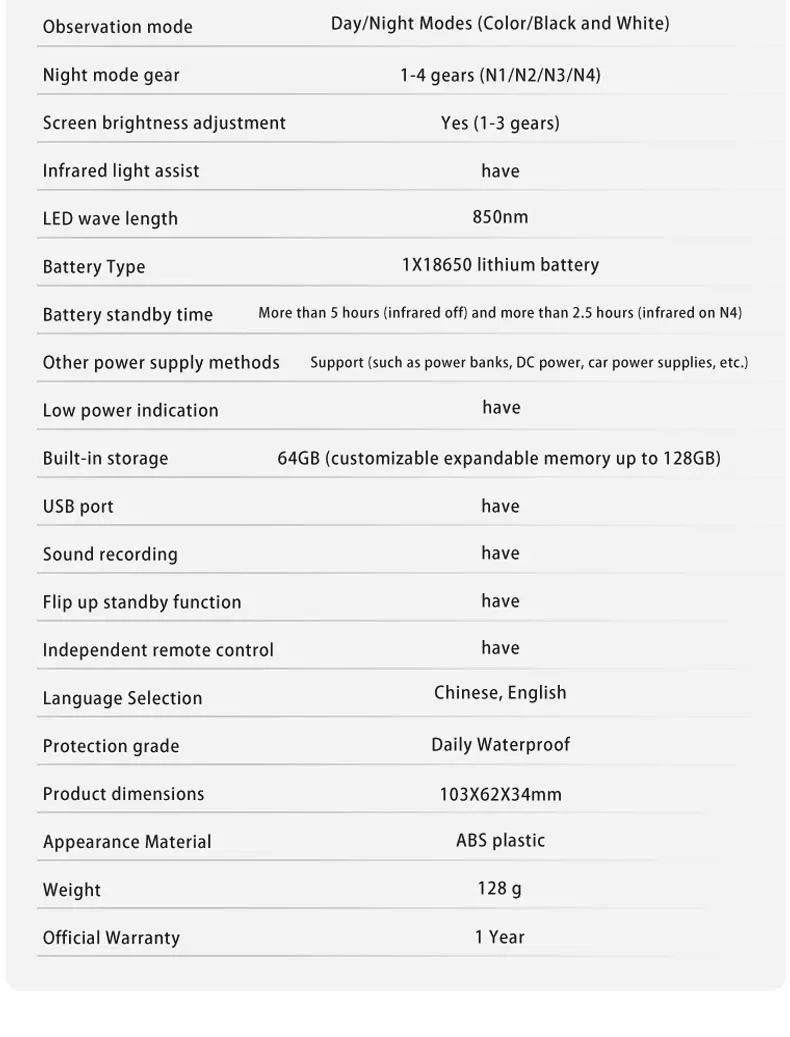Select Screen brightness adjustment label
This screenshot has width=790, height=1037.
coord(164,123)
